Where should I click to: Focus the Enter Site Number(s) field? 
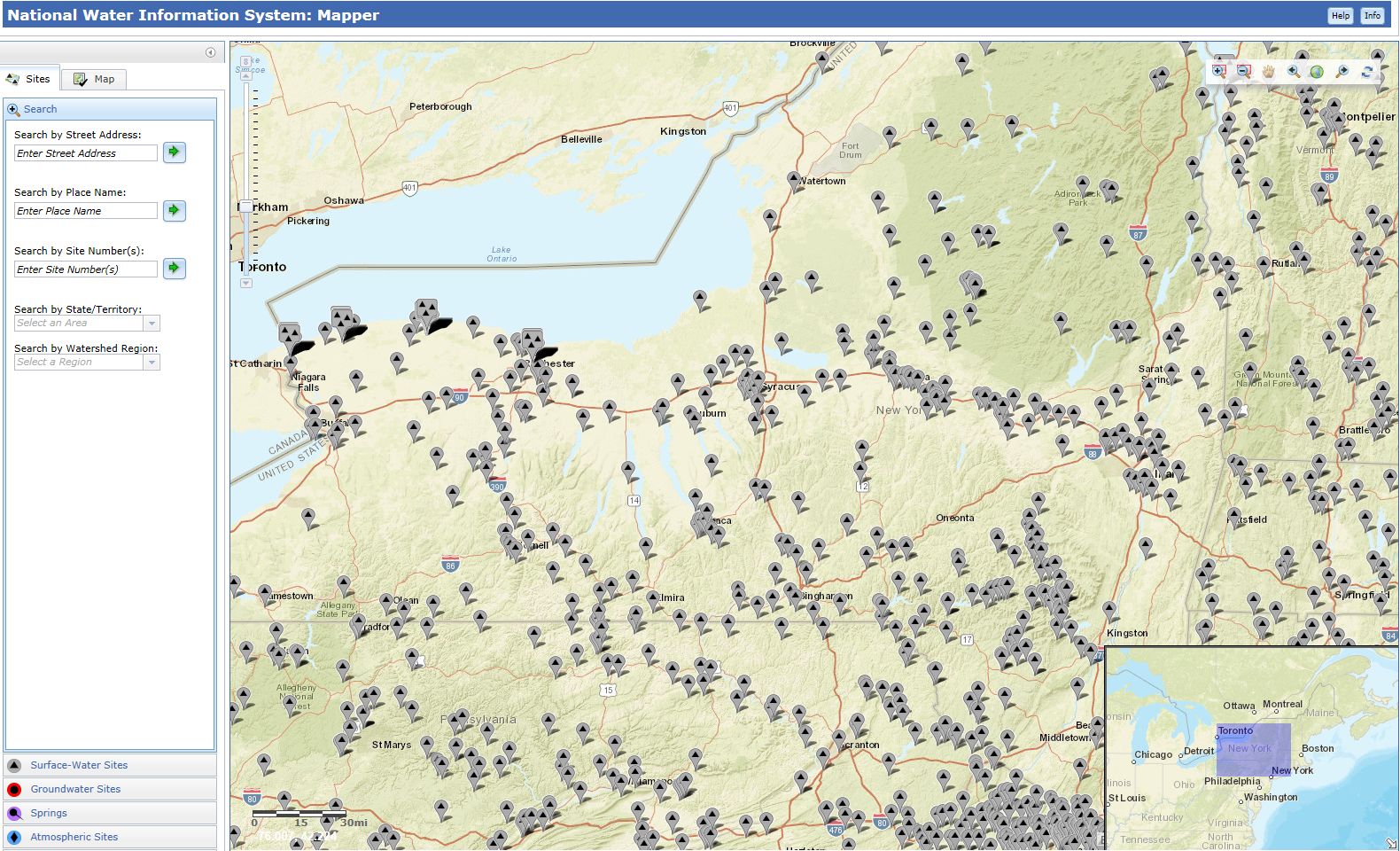[x=86, y=269]
